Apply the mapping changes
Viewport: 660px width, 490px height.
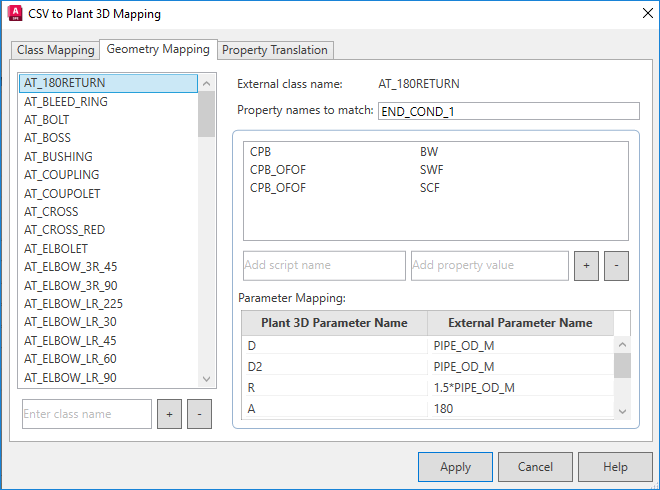455,467
